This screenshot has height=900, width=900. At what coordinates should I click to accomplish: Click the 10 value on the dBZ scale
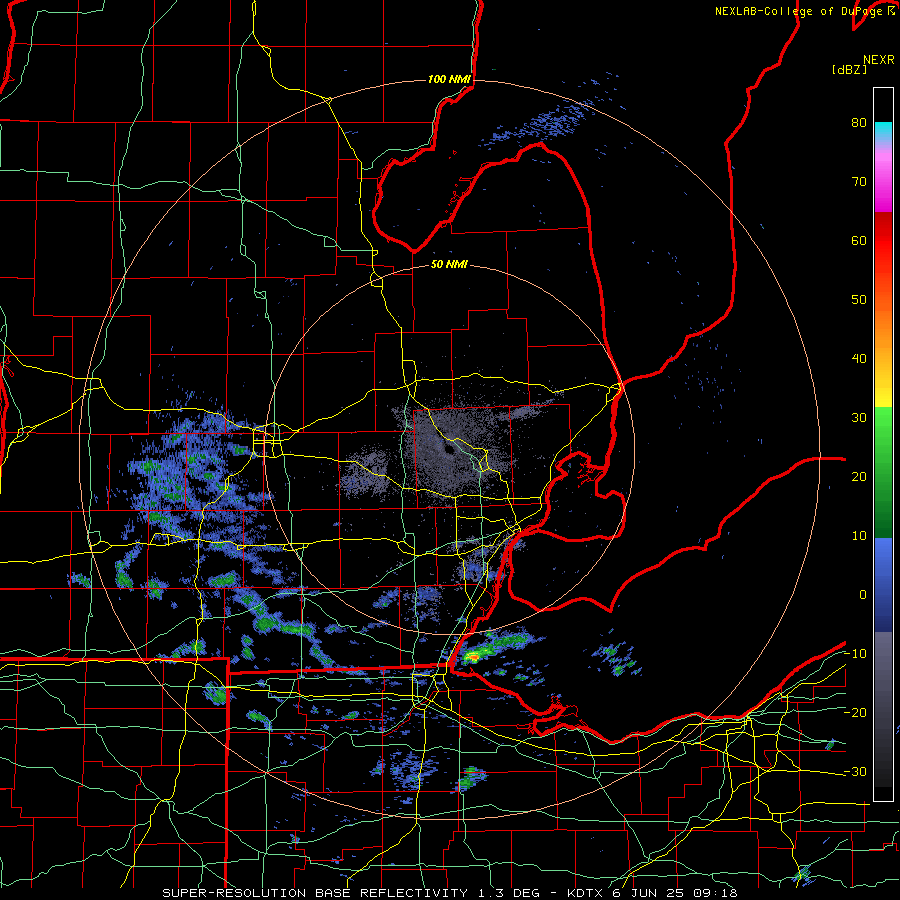pyautogui.click(x=859, y=536)
